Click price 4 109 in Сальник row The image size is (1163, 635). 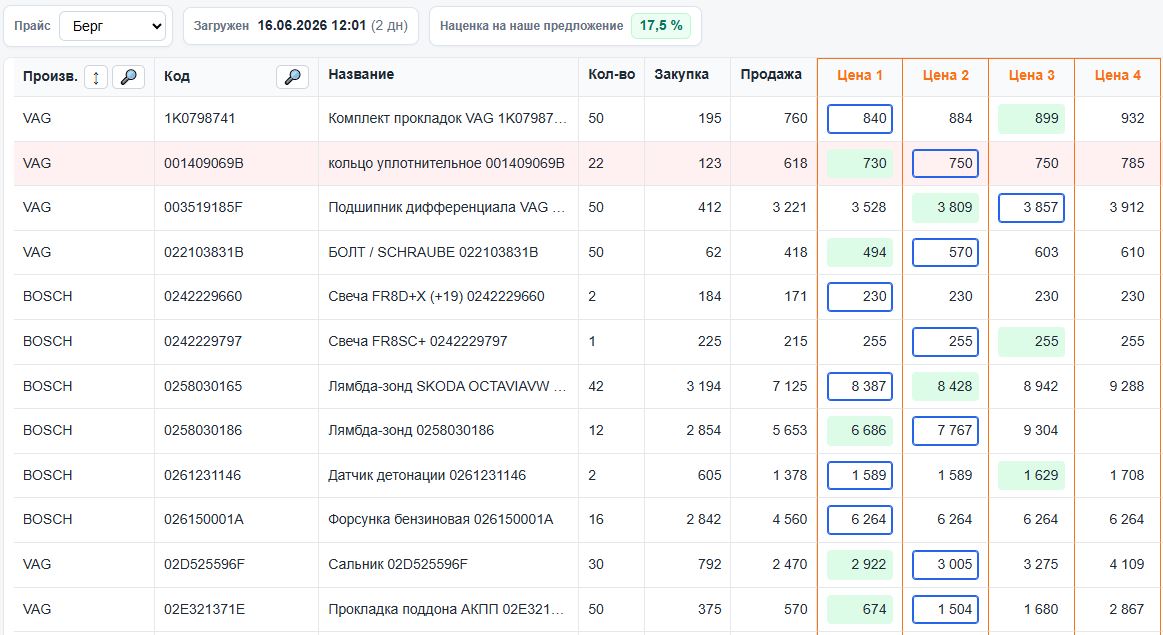[x=1127, y=565]
